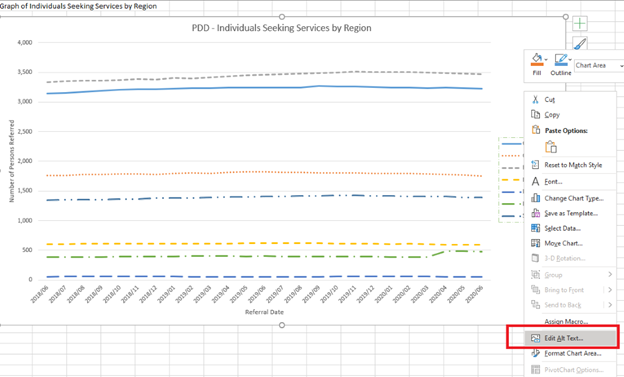Click the Select Data icon
Screen dimensions: 624x377
536,228
